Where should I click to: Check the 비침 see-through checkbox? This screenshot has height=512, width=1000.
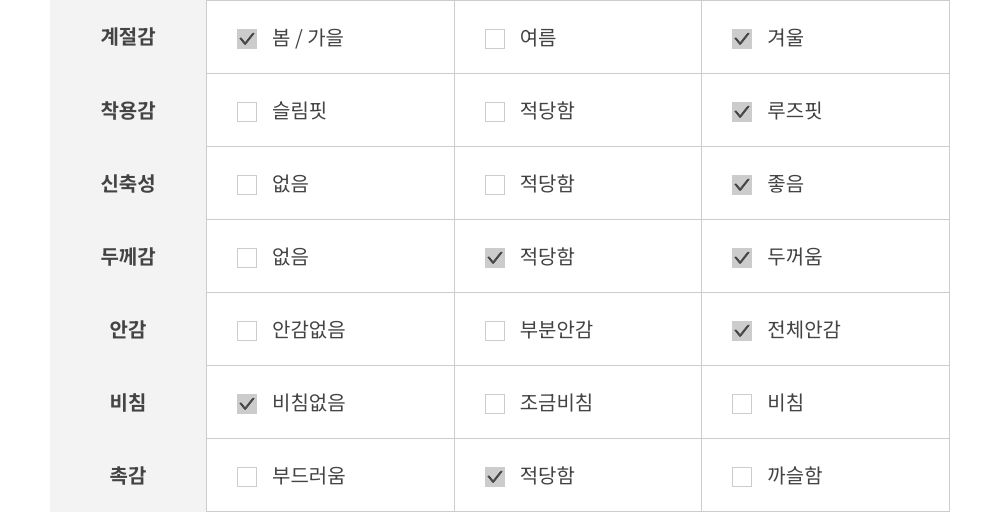[x=742, y=404]
